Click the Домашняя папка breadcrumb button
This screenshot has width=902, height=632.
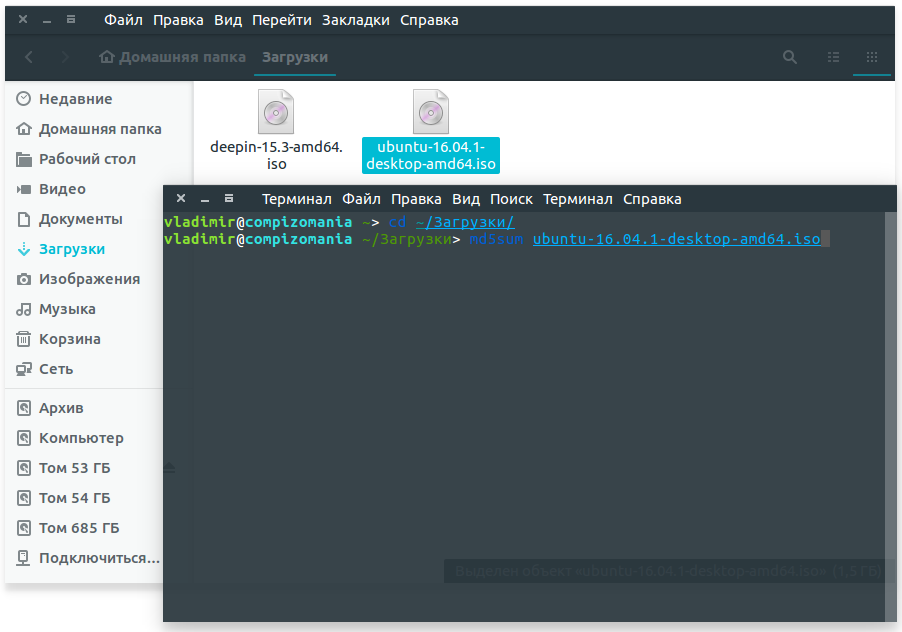coord(173,57)
